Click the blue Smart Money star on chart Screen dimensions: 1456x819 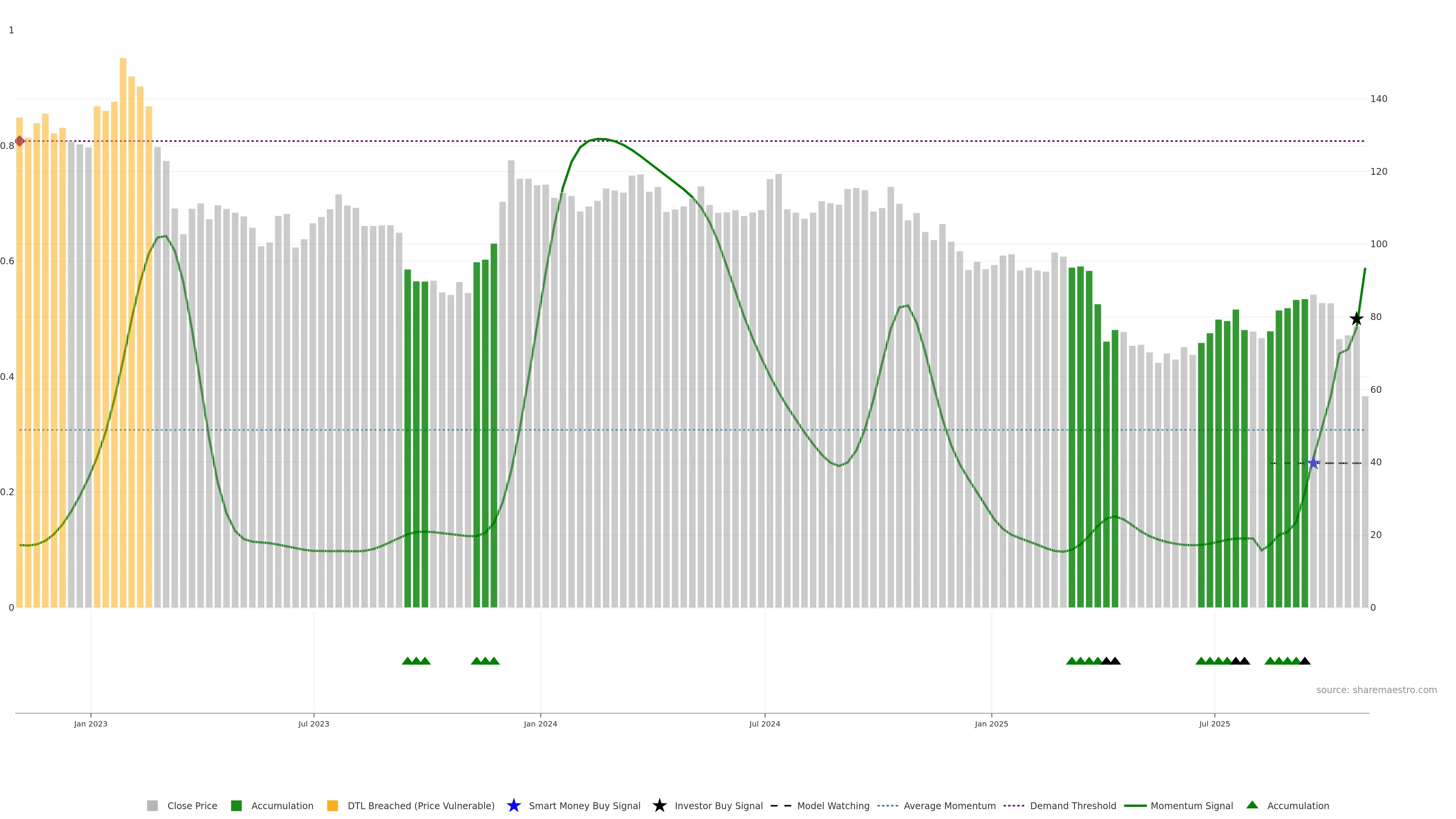[x=1313, y=463]
